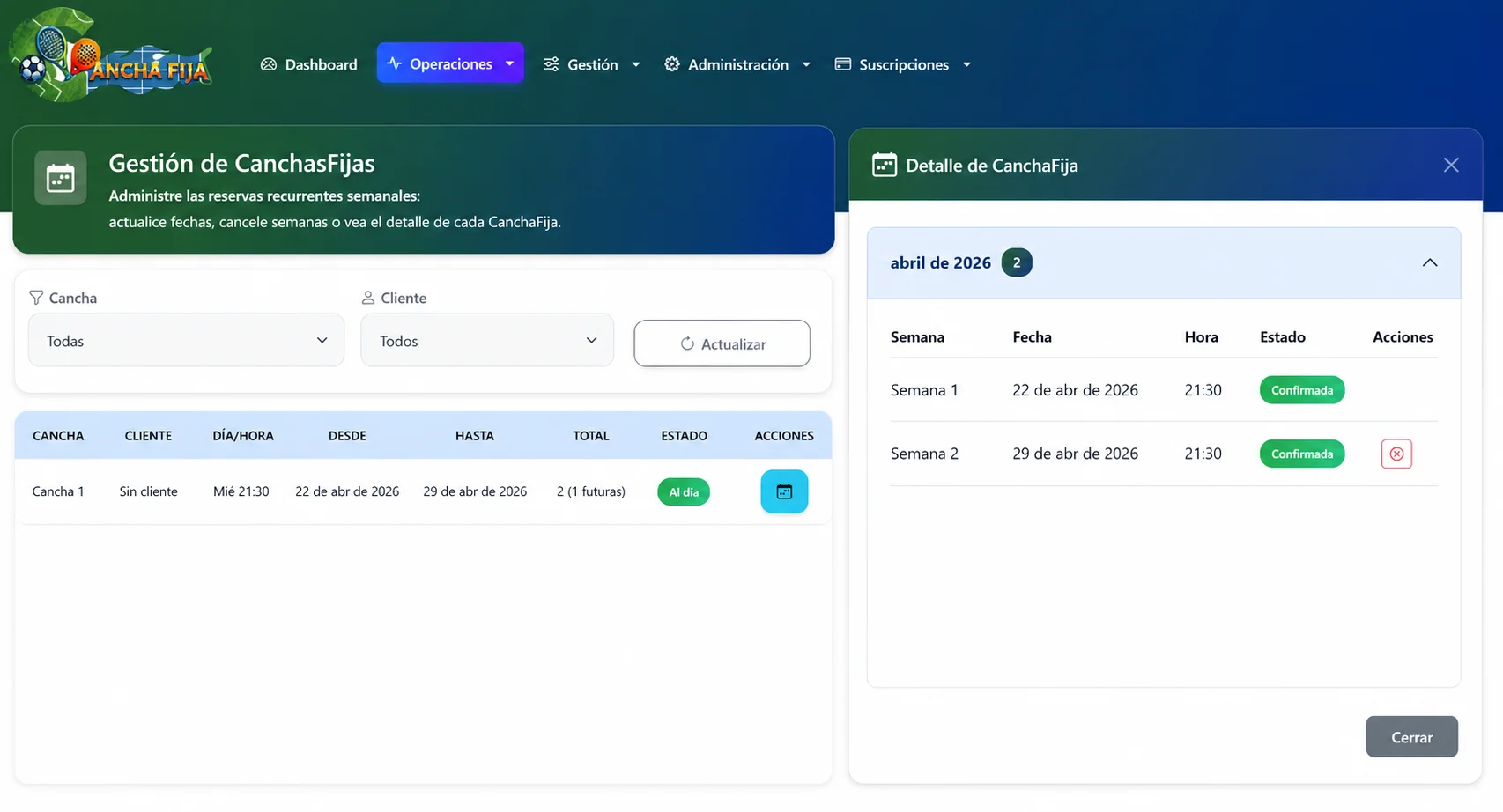Open the Cliente filter dropdown

pos(487,341)
